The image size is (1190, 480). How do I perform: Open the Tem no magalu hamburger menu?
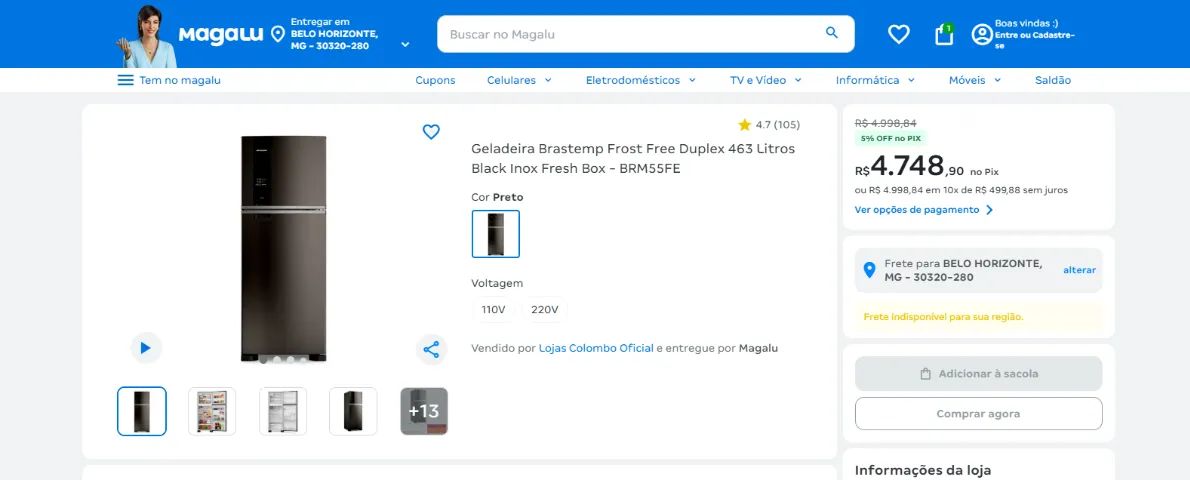125,80
